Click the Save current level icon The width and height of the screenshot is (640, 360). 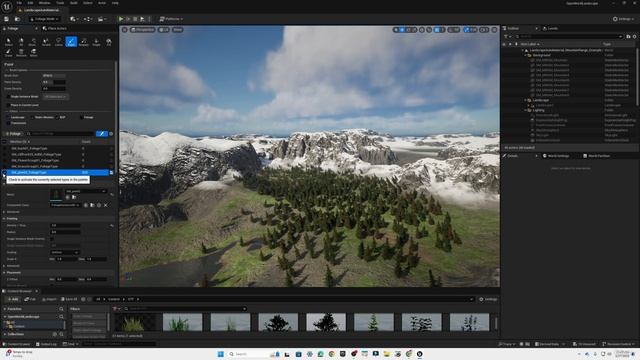tap(7, 19)
